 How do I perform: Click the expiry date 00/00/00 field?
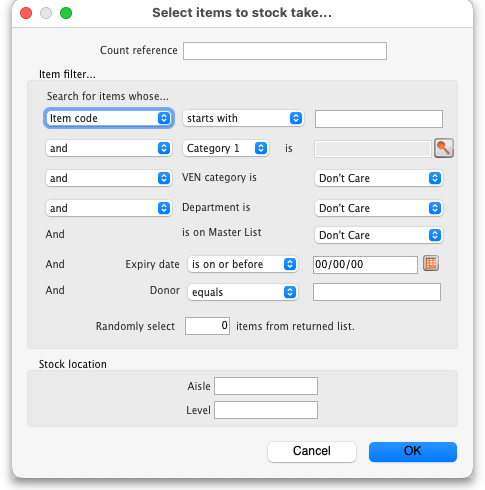(x=365, y=265)
